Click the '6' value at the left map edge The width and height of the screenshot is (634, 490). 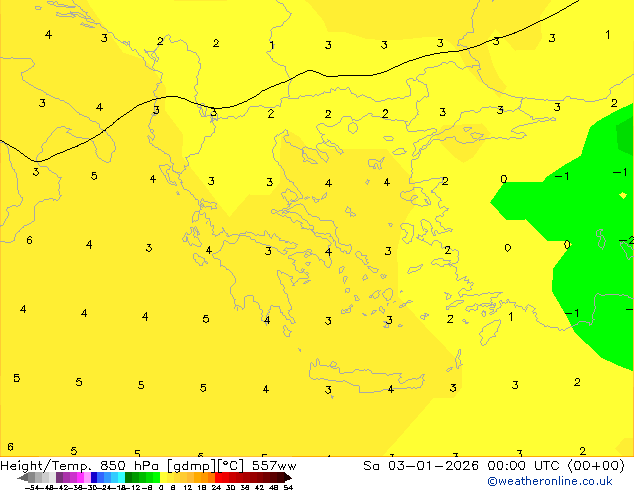10,447
